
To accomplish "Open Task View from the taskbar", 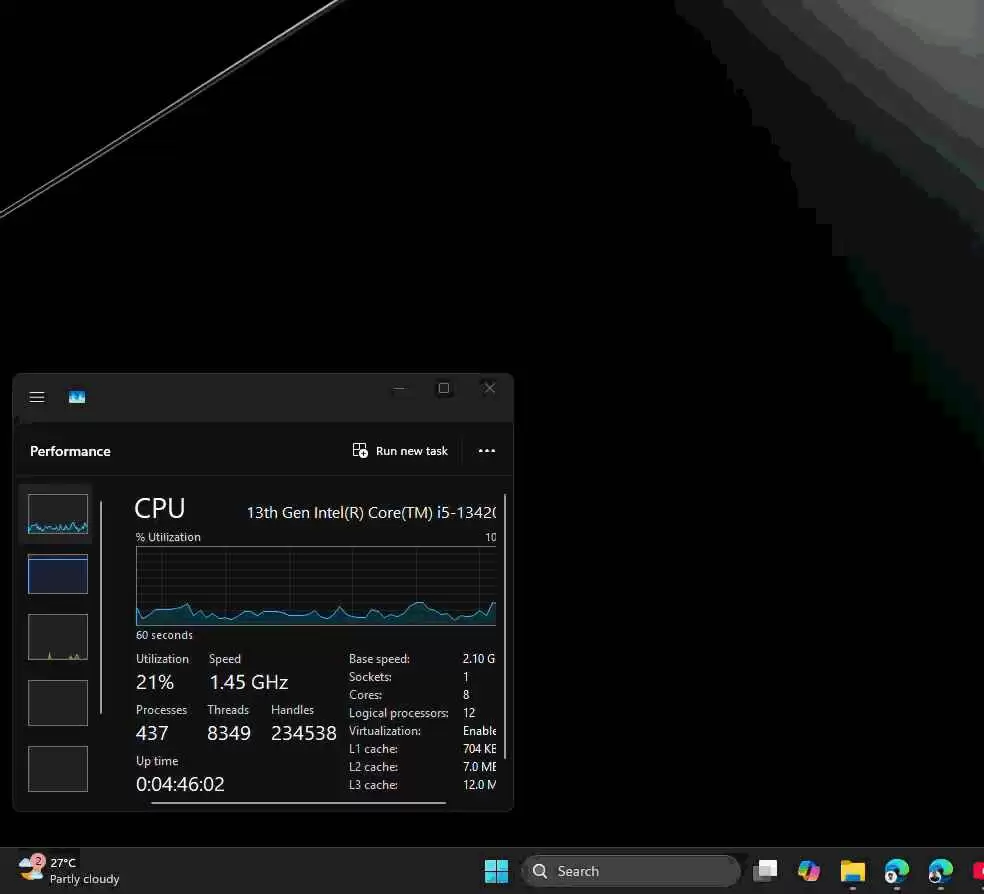I will (x=766, y=871).
